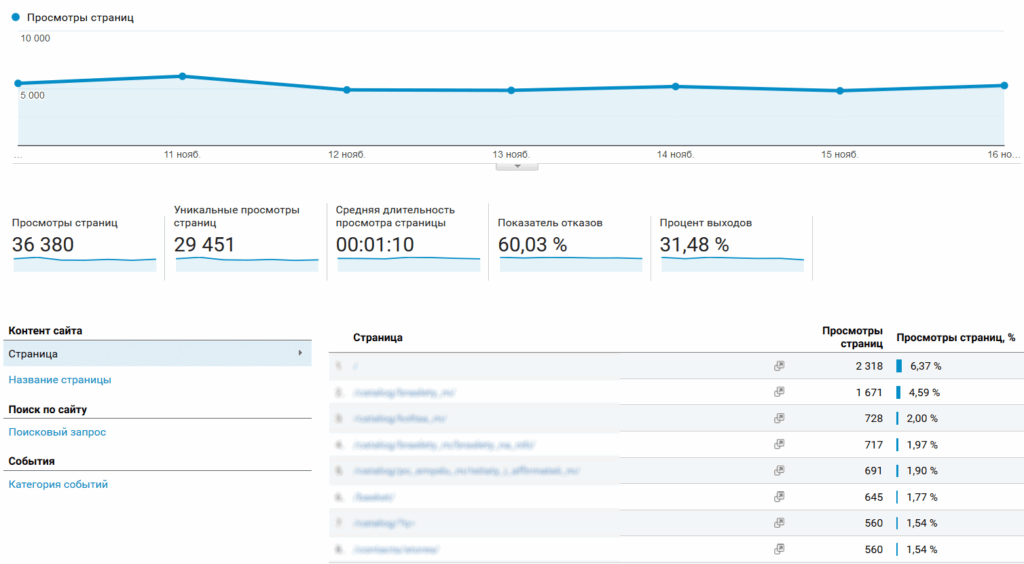Open Категория событий link

(58, 484)
